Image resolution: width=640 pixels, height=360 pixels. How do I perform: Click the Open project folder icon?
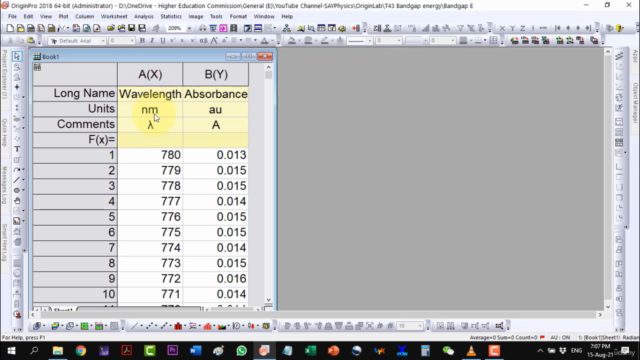click(111, 28)
